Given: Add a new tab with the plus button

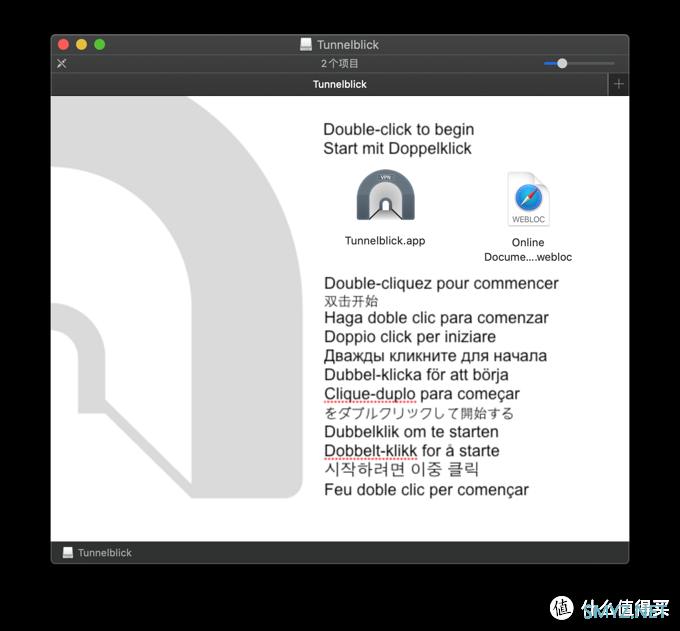Looking at the screenshot, I should [x=619, y=84].
